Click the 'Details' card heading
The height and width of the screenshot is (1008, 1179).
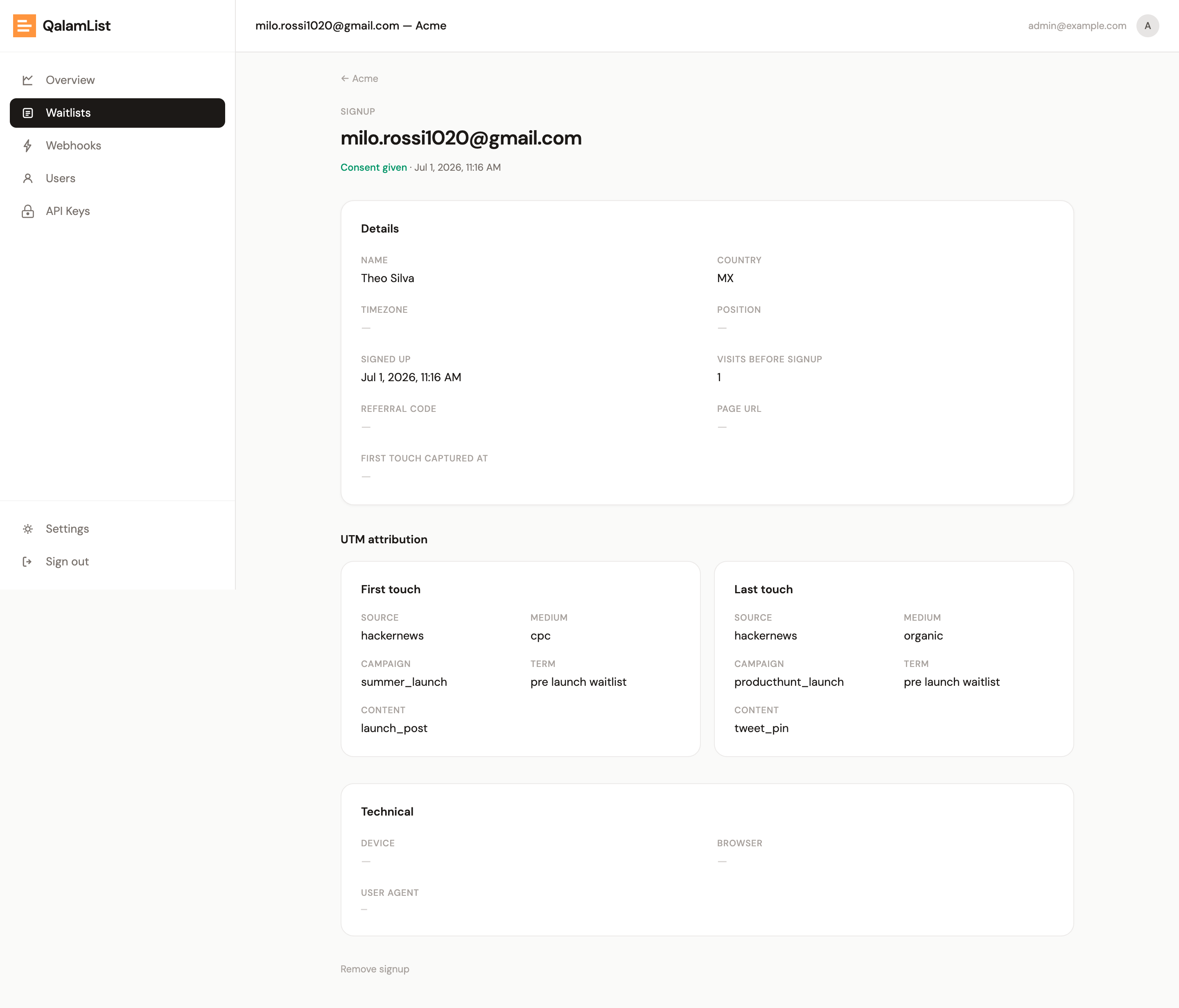tap(379, 229)
